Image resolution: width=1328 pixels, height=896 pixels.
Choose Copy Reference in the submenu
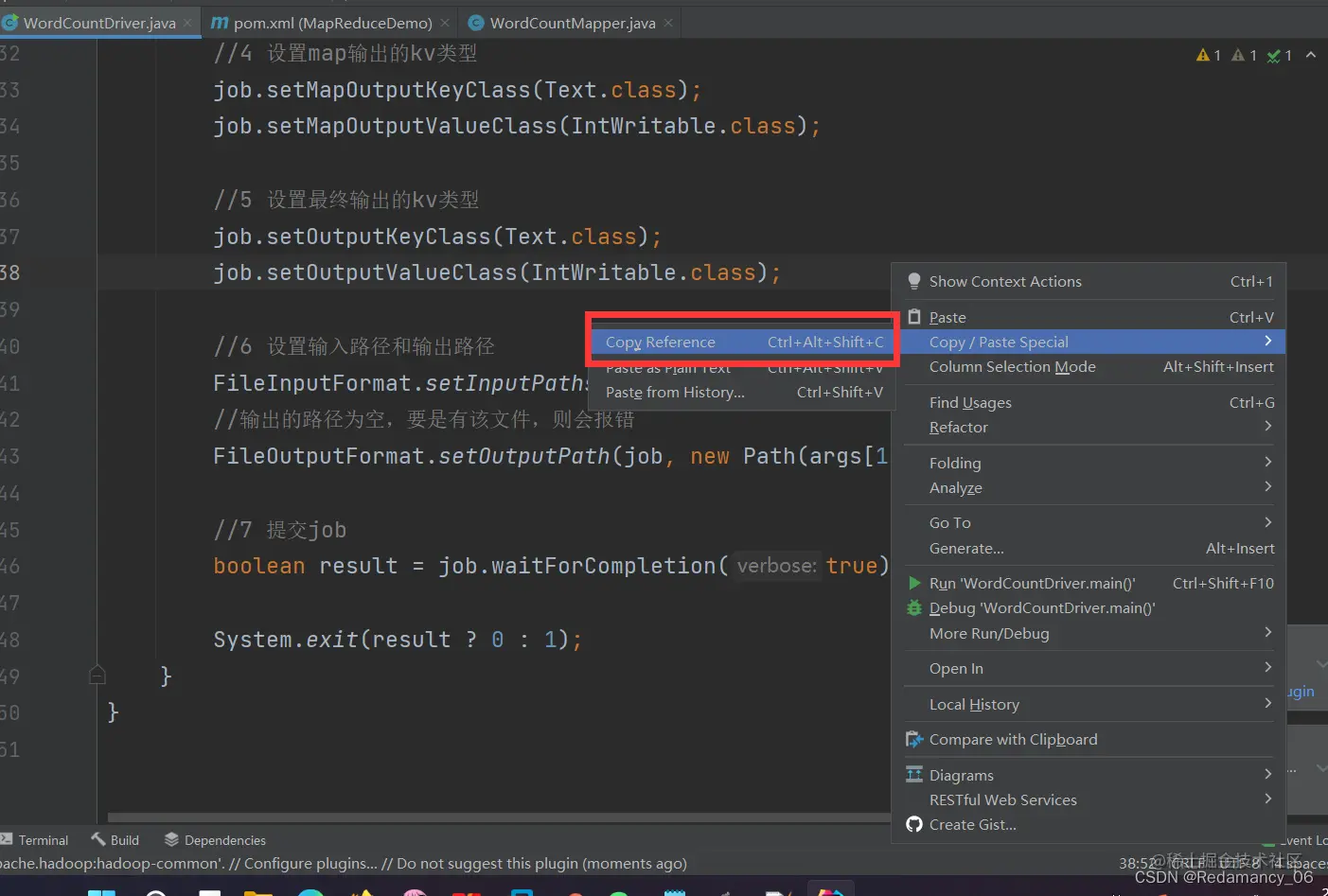(x=744, y=342)
